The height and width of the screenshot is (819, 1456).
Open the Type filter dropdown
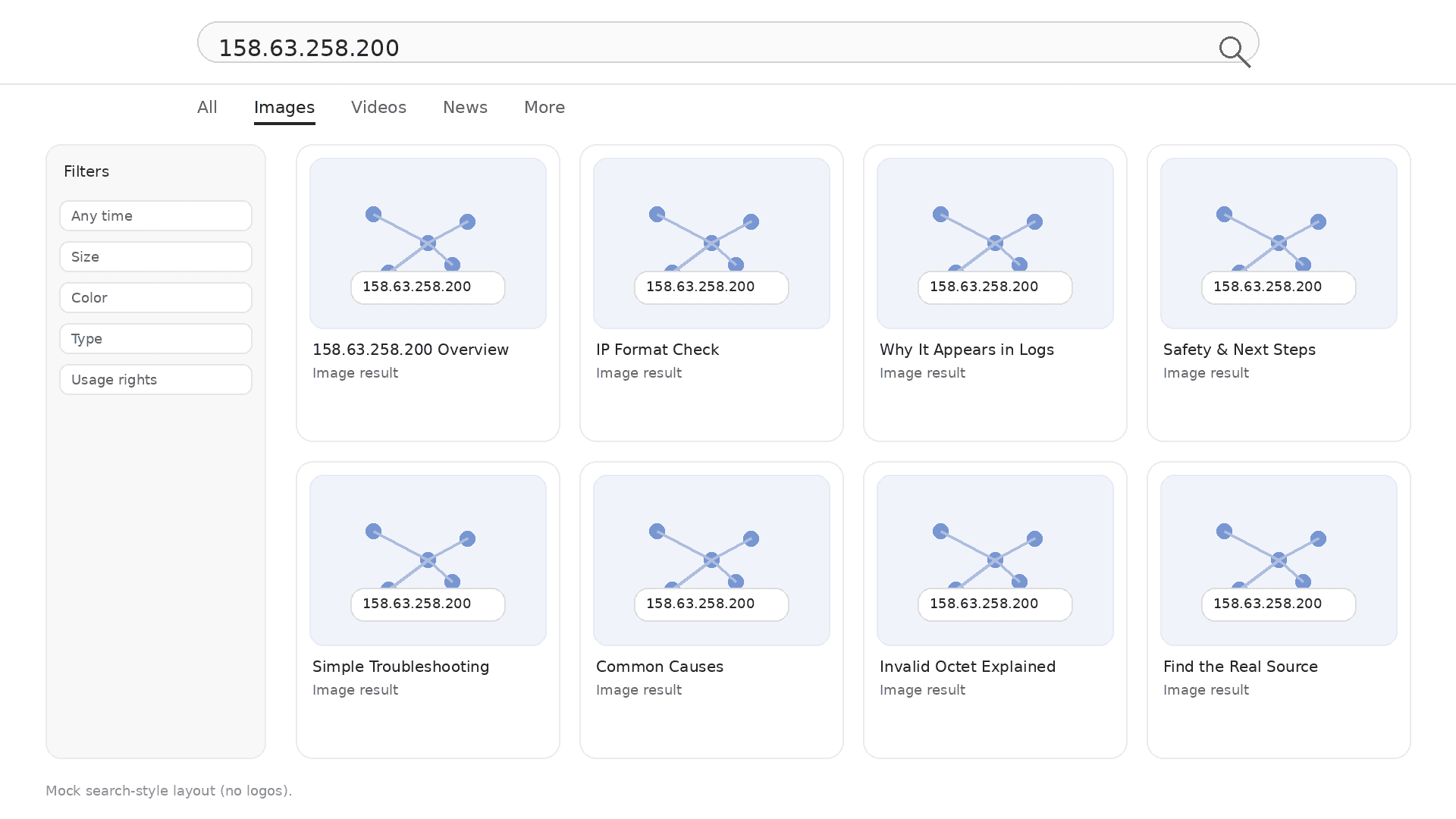pos(155,339)
